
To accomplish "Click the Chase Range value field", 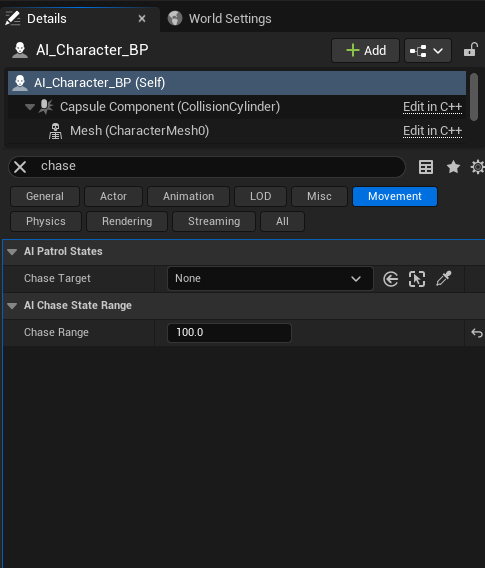I will pos(229,333).
